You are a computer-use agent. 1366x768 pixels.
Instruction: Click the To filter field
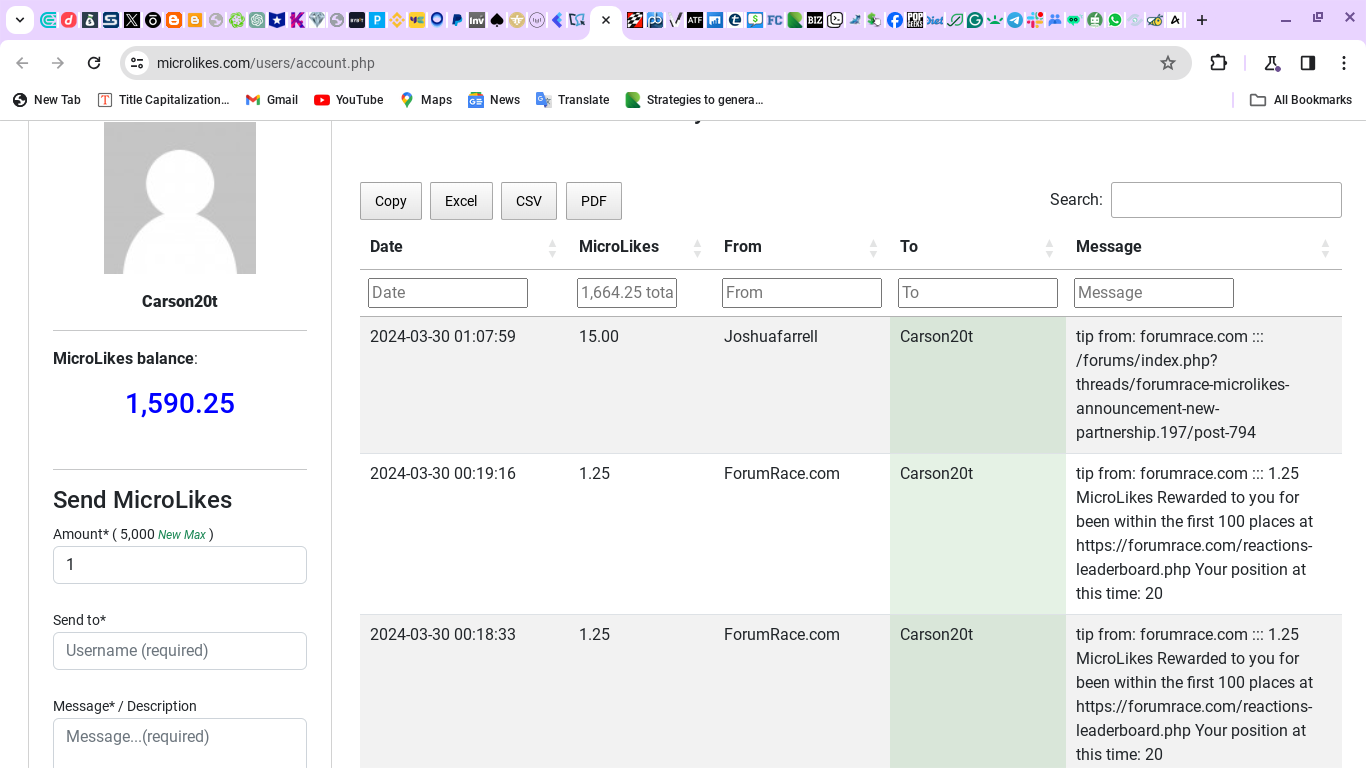(x=978, y=293)
